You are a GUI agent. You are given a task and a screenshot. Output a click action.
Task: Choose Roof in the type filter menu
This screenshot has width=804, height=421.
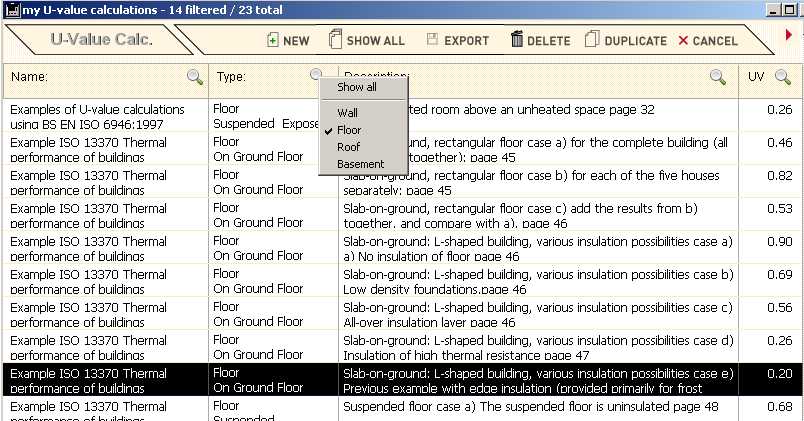349,147
